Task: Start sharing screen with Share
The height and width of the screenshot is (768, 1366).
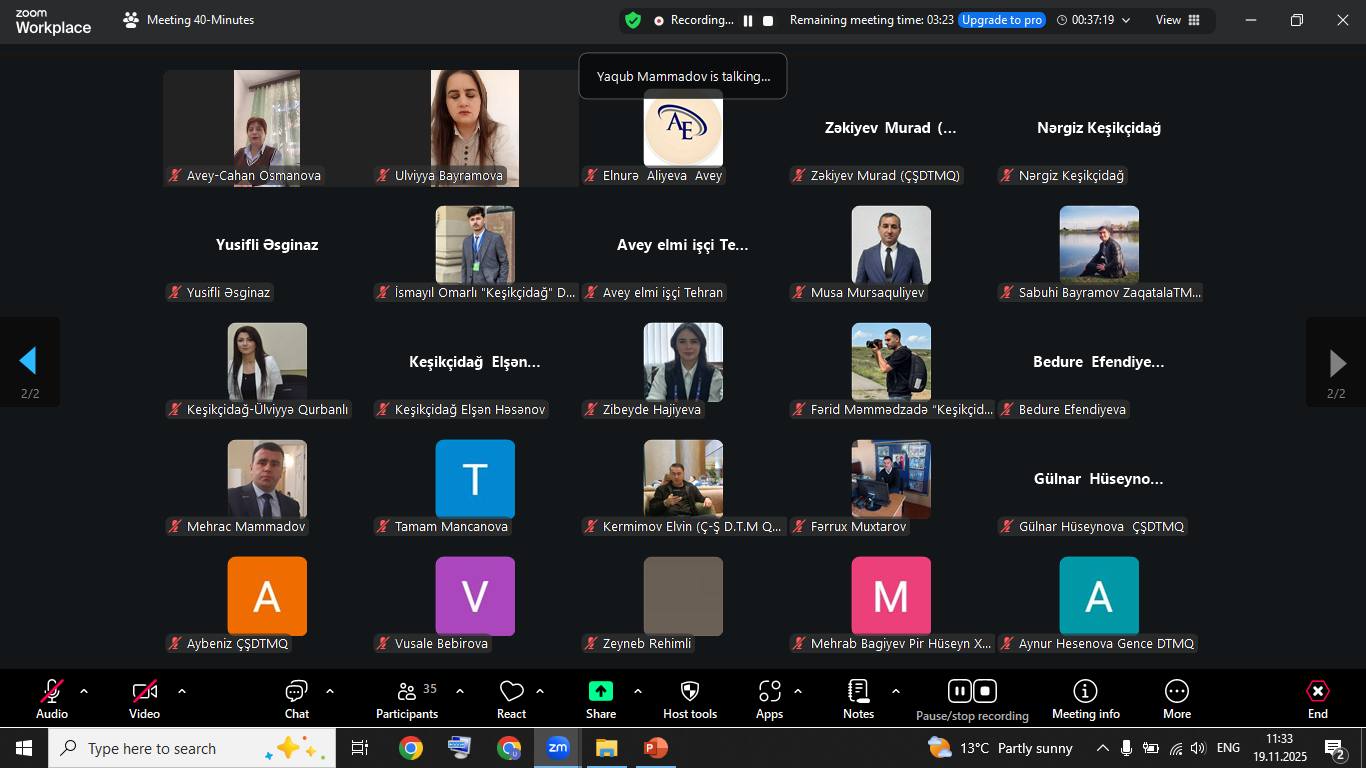Action: 600,698
